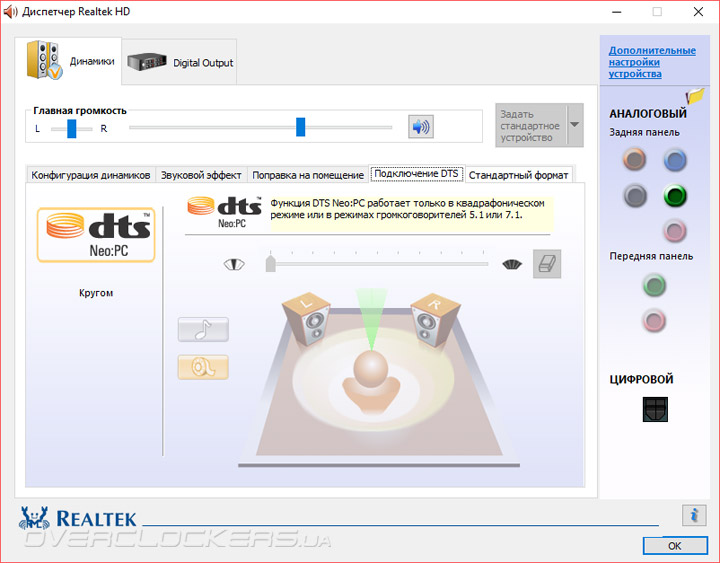Click the eraser reset button
Screen dimensions: 720x563
coord(547,264)
